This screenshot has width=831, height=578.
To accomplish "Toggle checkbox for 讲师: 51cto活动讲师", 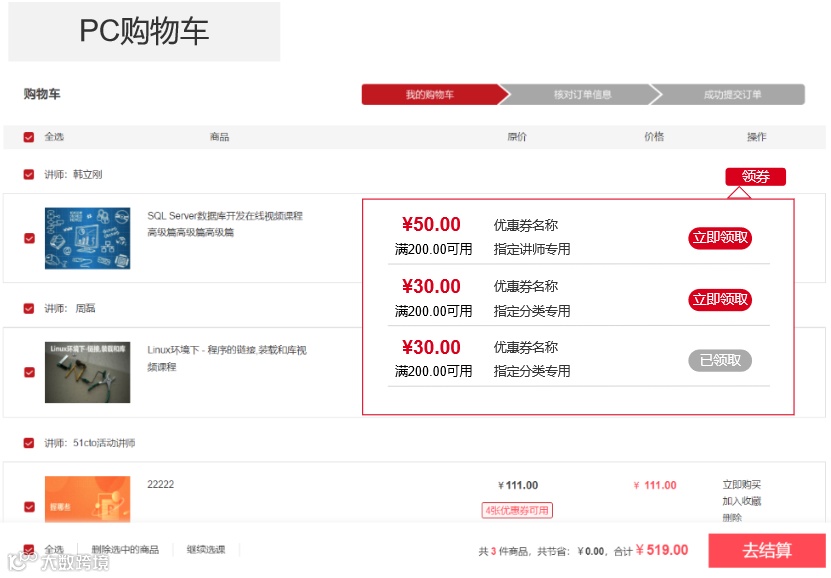I will [29, 443].
